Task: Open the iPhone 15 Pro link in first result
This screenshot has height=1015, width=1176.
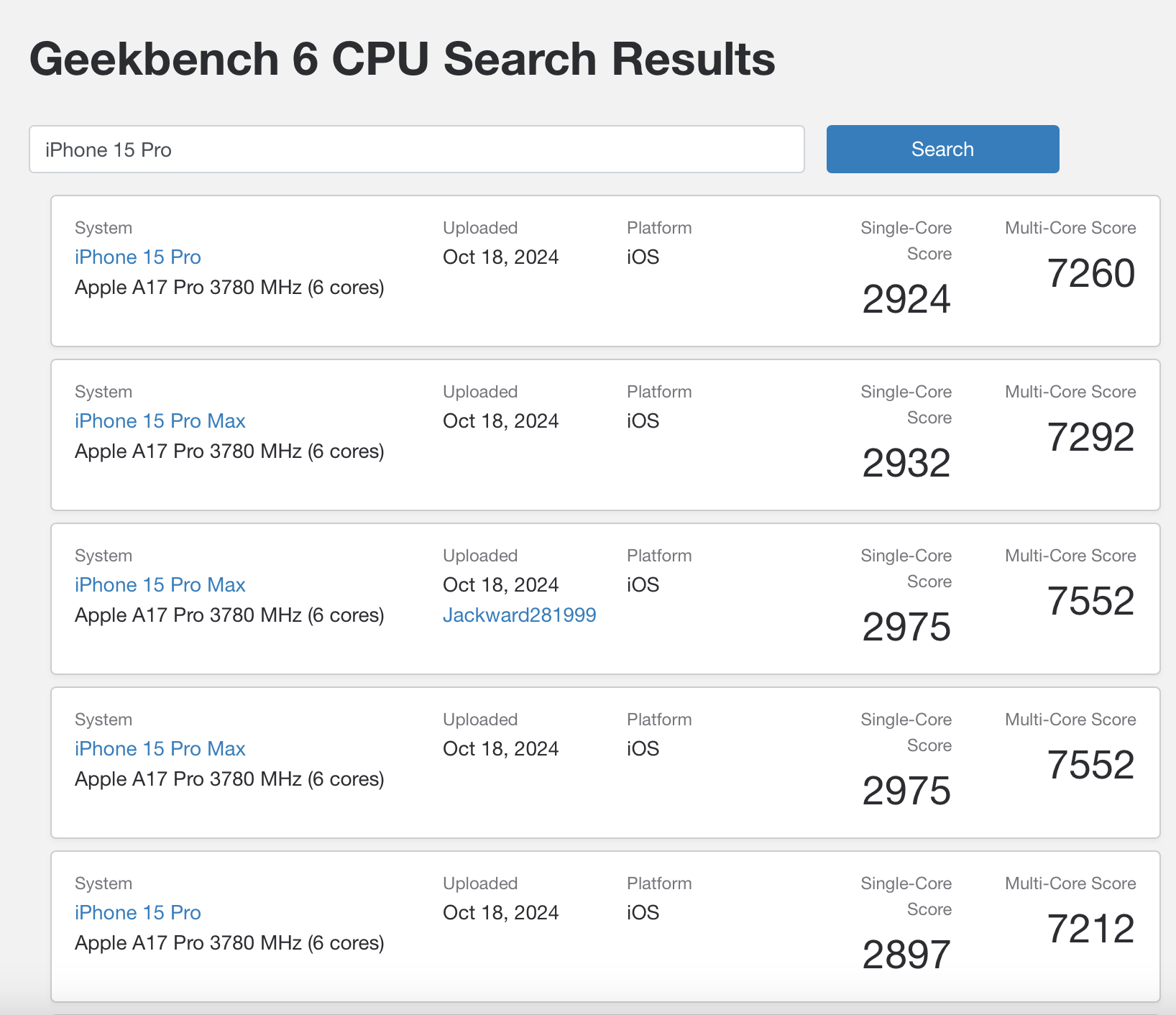Action: pos(137,257)
